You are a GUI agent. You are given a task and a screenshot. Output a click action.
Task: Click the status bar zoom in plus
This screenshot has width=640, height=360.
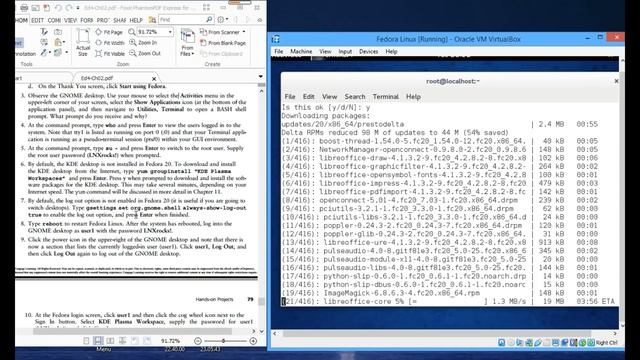(253, 341)
